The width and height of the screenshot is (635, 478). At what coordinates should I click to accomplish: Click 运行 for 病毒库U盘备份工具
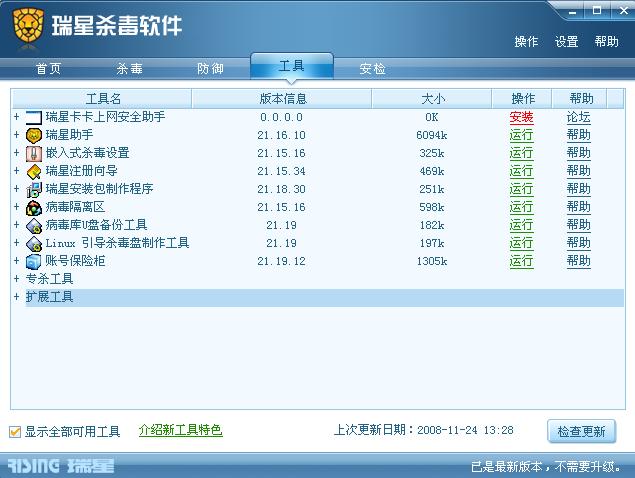click(x=521, y=225)
